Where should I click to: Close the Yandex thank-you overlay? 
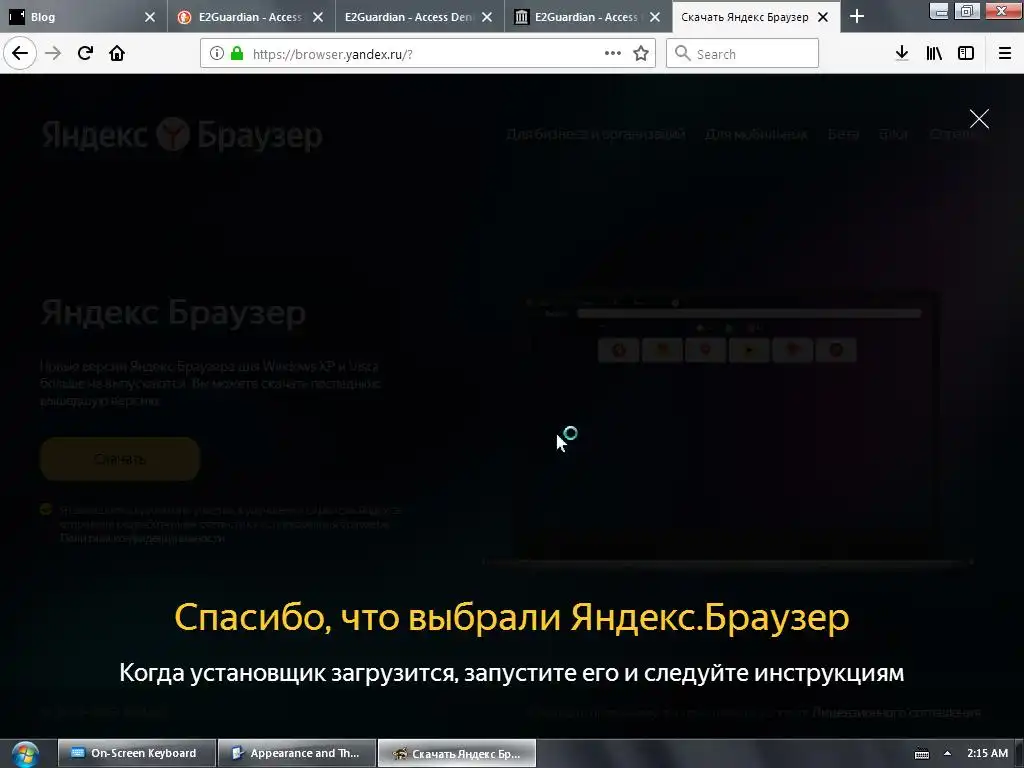(979, 119)
